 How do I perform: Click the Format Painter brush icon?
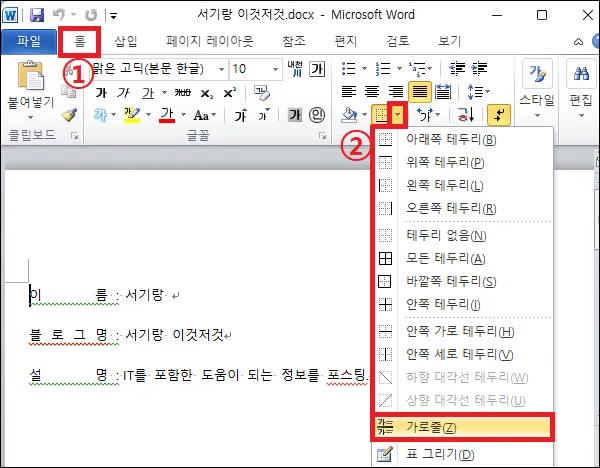point(69,115)
